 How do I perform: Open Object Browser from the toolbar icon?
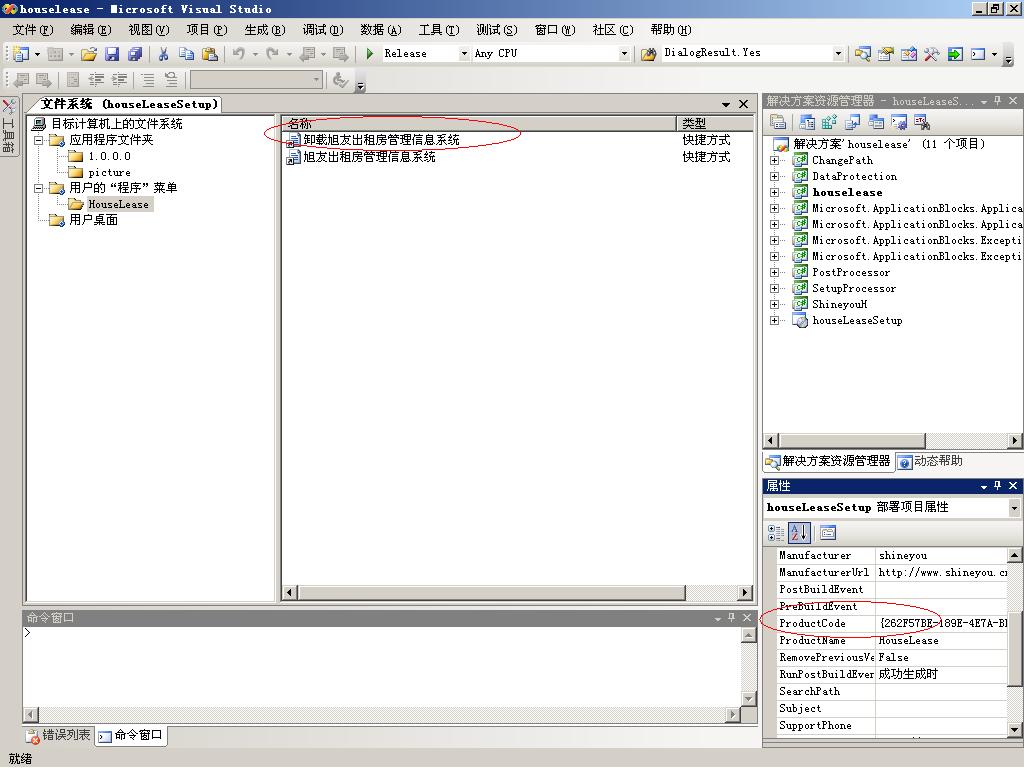tap(908, 54)
